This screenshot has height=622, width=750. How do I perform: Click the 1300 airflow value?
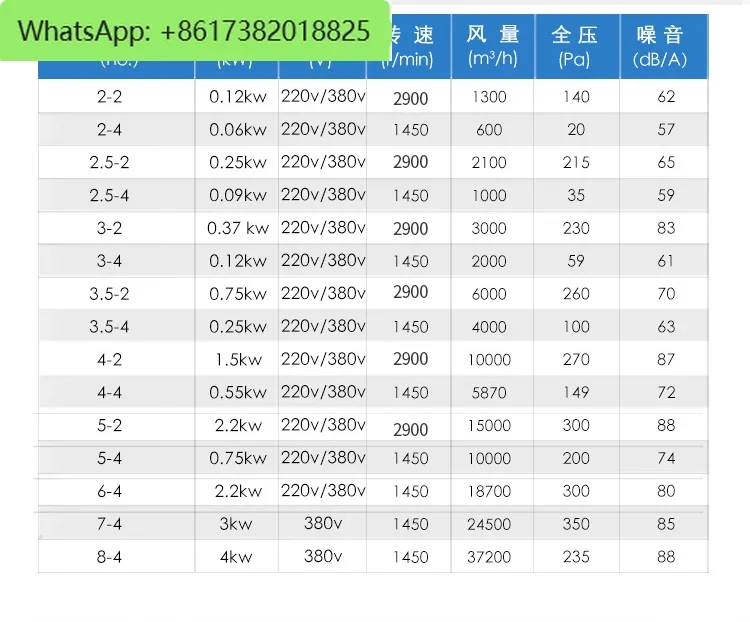[x=489, y=97]
